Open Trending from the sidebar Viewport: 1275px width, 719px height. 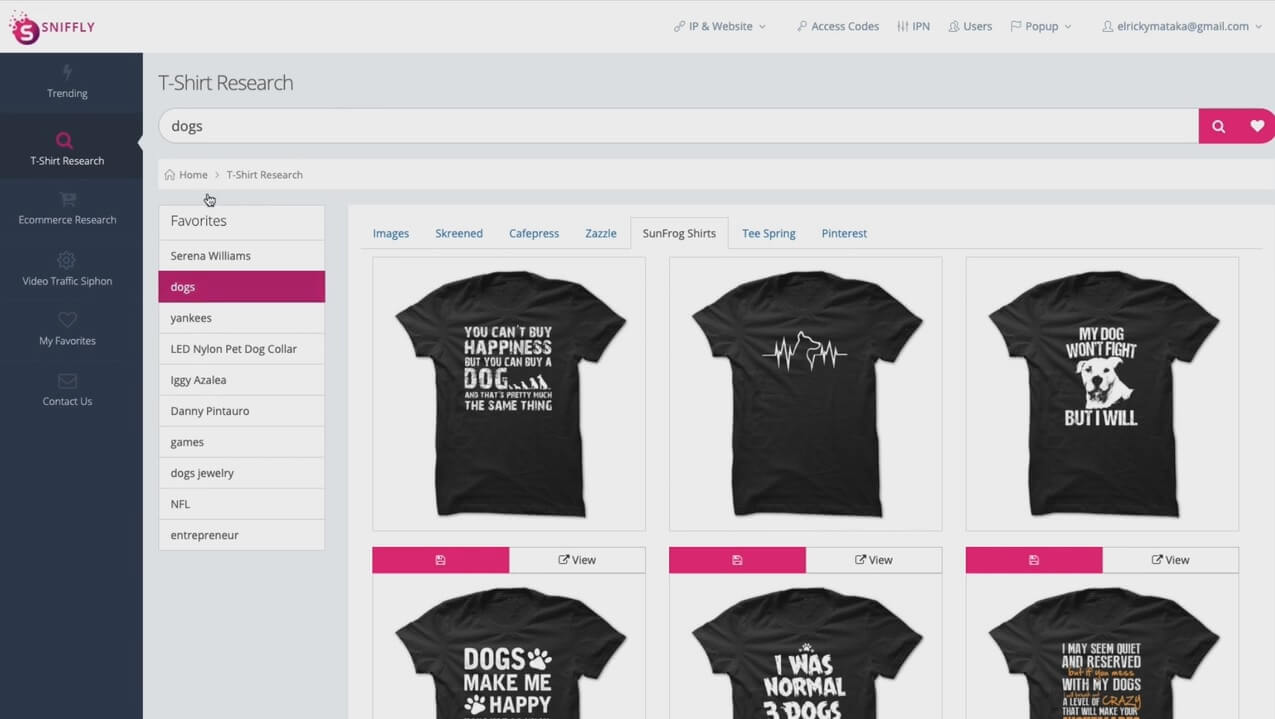pos(67,82)
